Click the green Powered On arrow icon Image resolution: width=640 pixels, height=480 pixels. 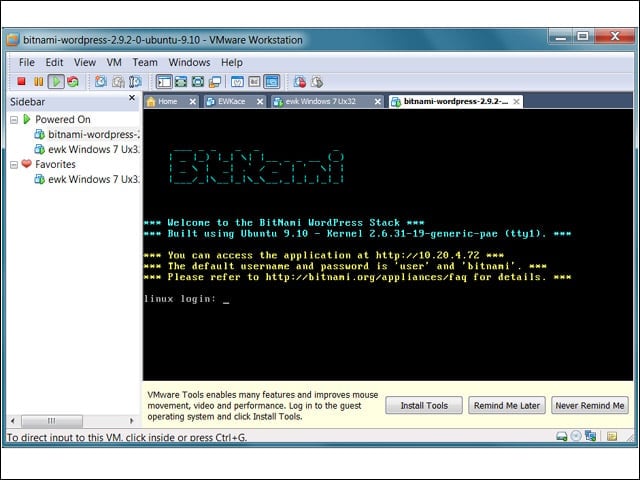[x=27, y=119]
